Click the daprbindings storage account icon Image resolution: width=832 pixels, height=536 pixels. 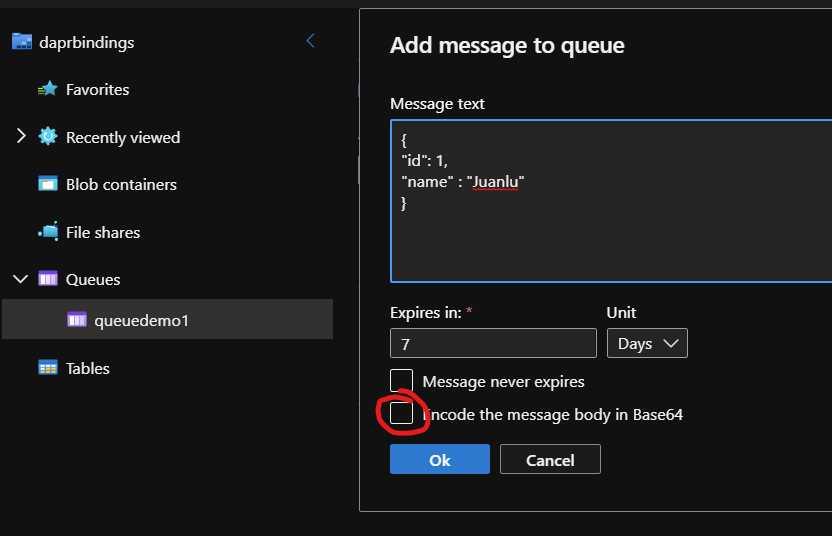(x=22, y=42)
